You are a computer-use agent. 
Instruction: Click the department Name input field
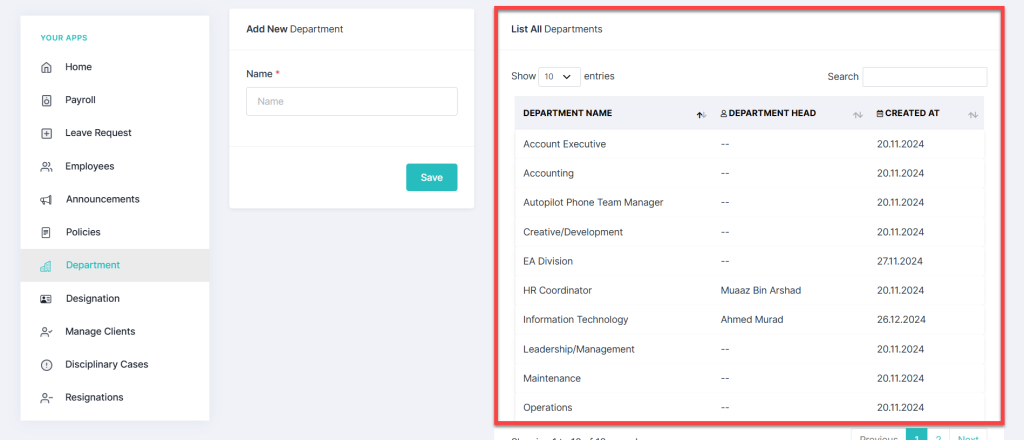click(x=352, y=102)
